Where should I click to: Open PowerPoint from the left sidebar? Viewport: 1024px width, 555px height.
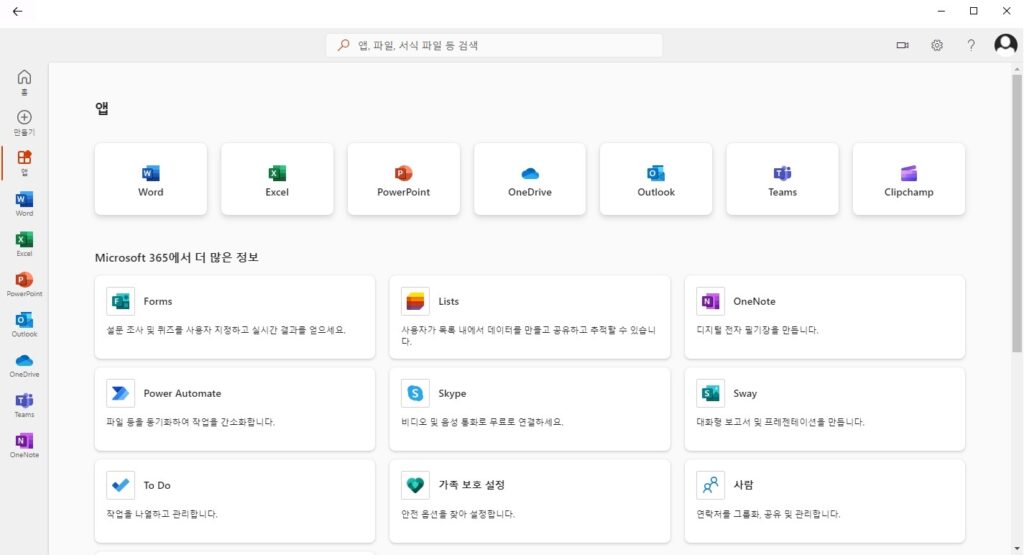[x=24, y=284]
